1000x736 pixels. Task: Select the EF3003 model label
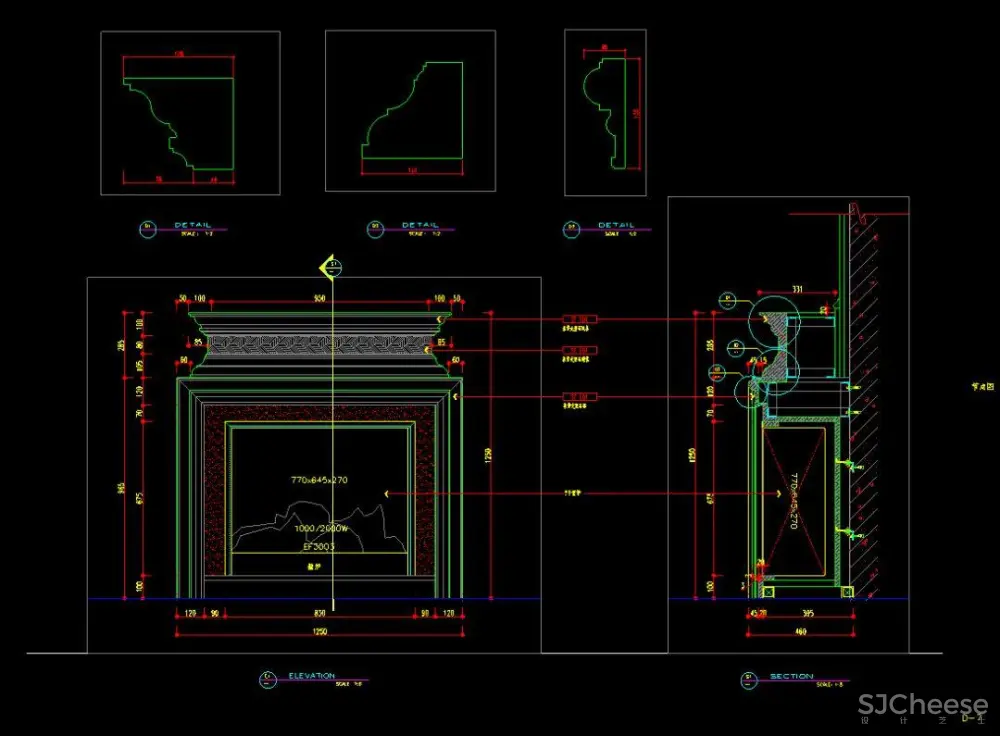pos(318,548)
